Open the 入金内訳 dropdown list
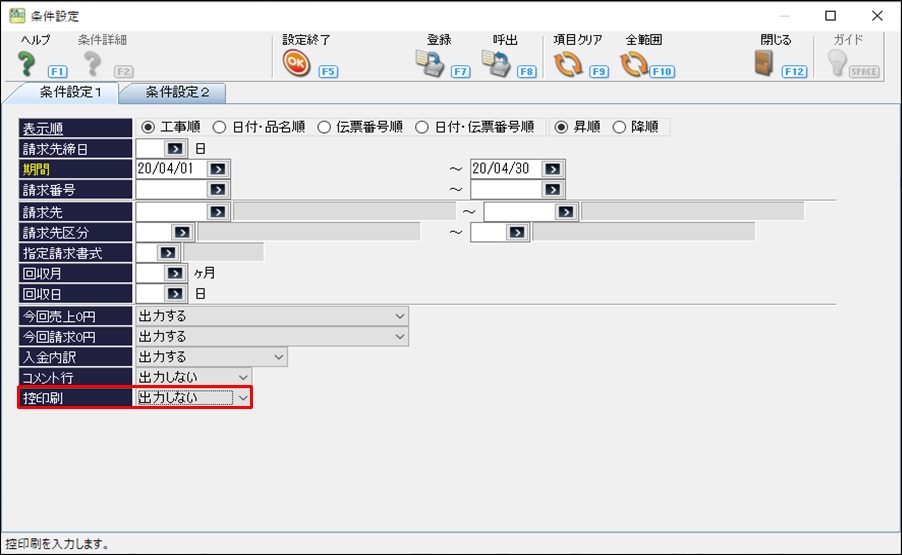 [x=278, y=356]
